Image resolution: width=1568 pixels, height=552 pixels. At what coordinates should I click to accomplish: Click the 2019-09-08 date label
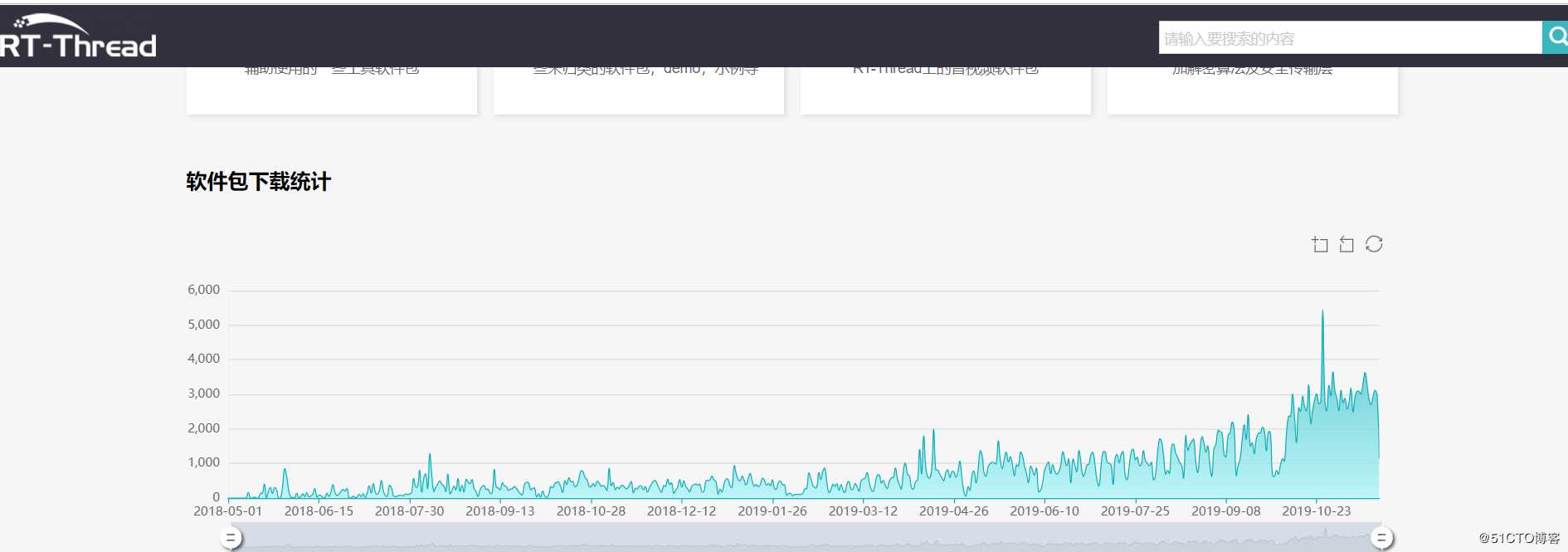(x=1226, y=511)
